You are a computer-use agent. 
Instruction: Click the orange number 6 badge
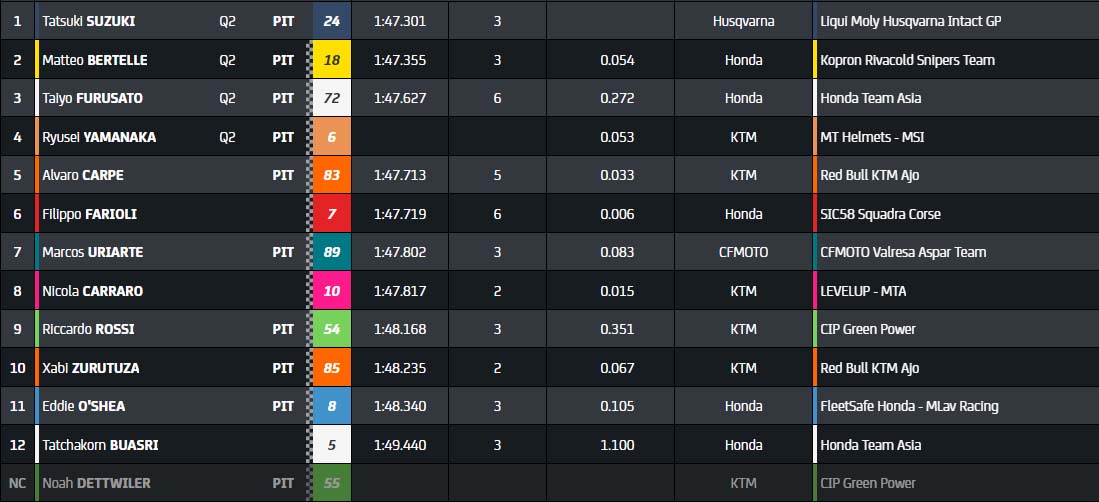click(x=331, y=137)
